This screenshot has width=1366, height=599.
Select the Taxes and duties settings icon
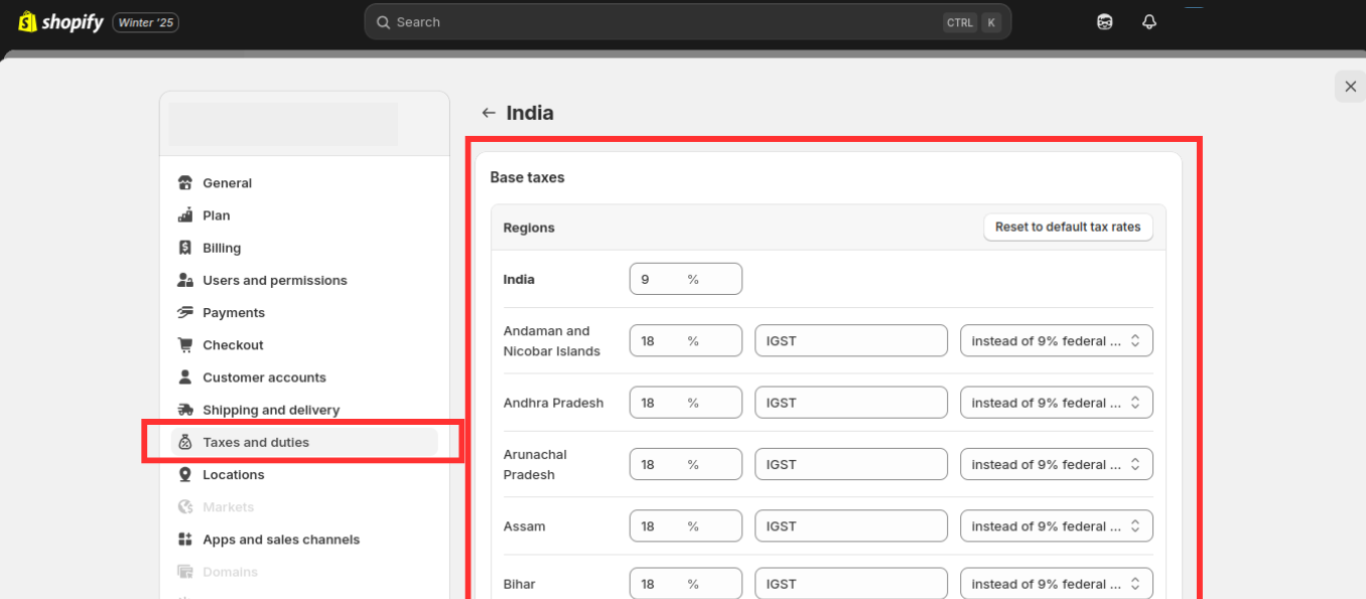185,441
